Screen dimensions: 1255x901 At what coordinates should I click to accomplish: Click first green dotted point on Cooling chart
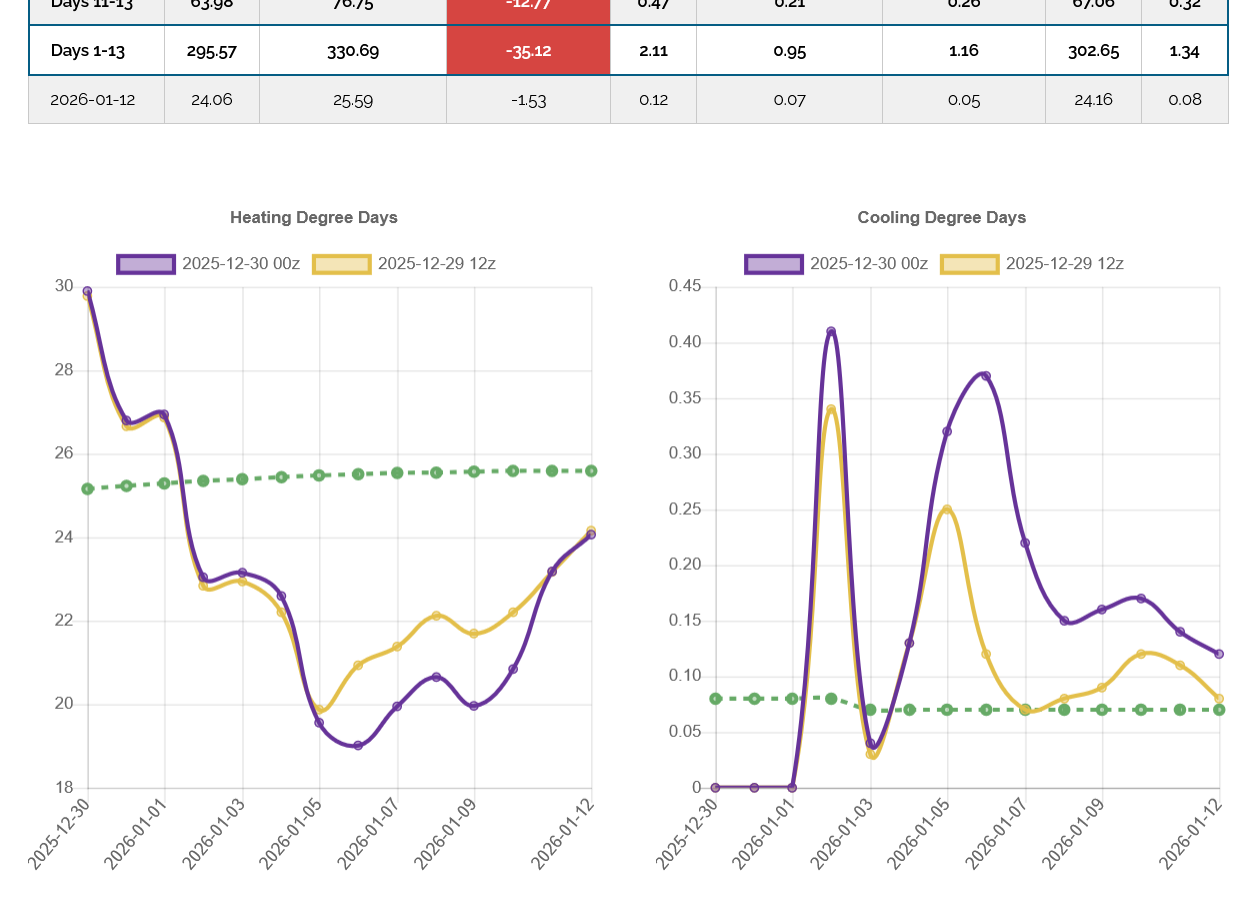(715, 699)
